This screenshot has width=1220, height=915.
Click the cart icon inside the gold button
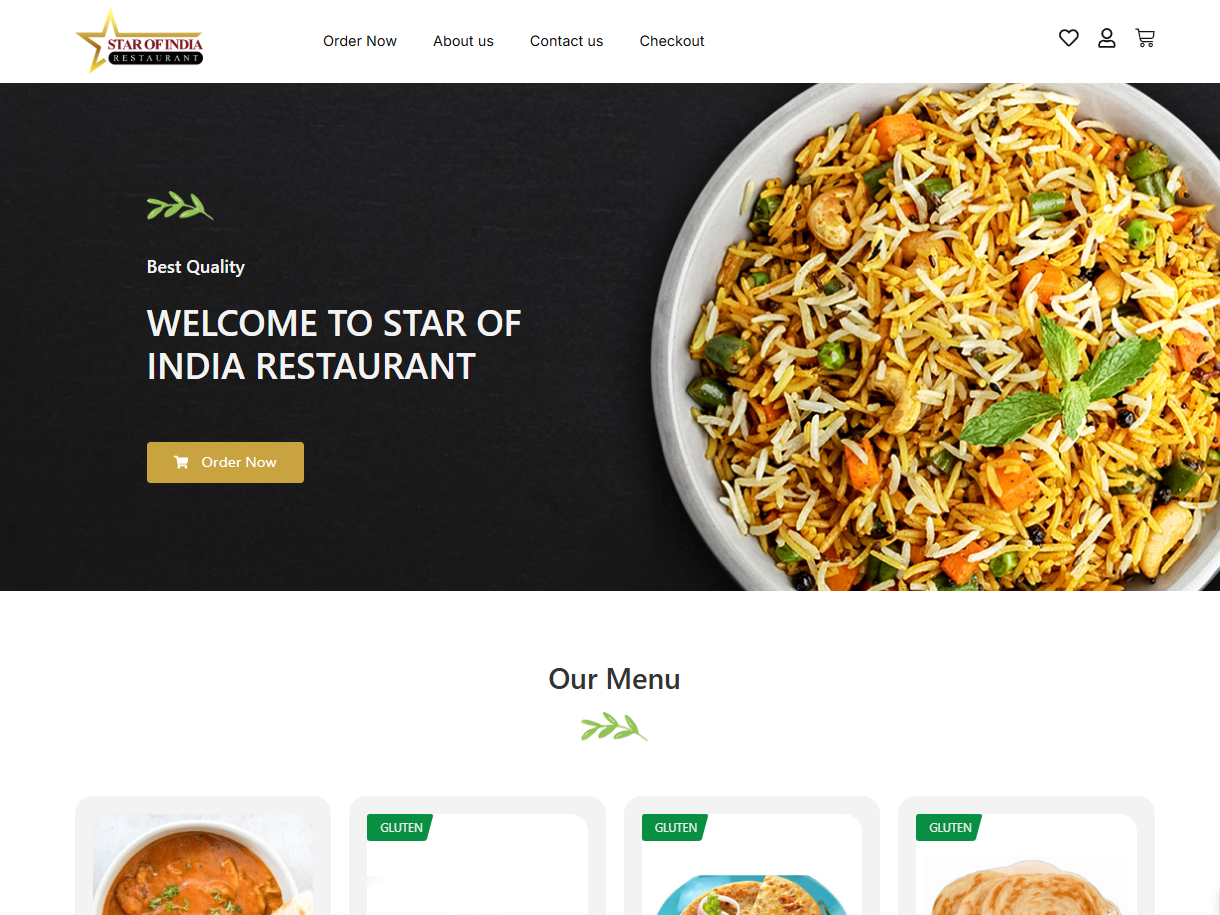181,462
